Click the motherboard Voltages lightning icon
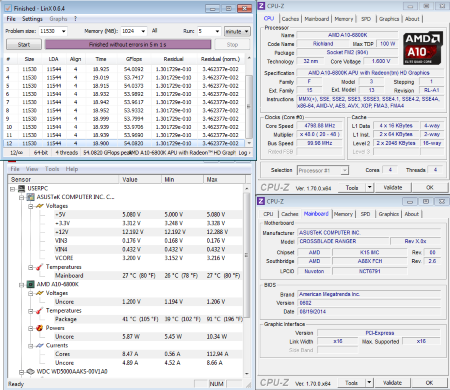Image resolution: width=450 pixels, height=390 pixels. 40,206
